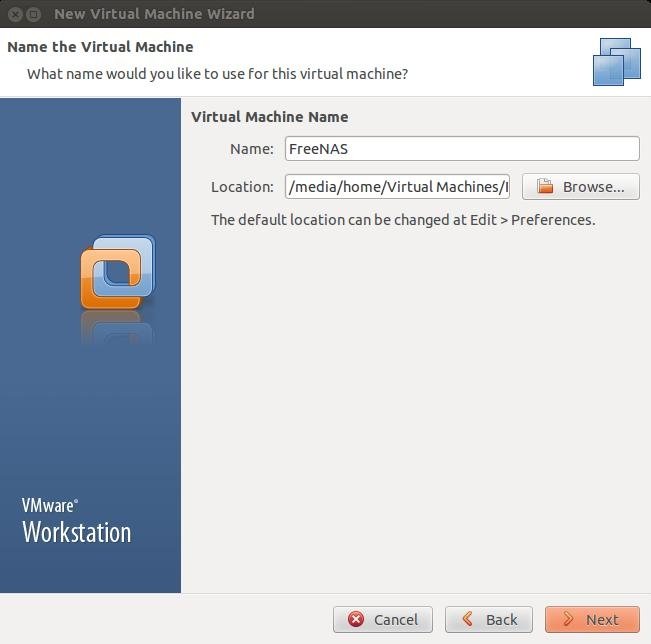Proceed with the Next button

coord(592,620)
